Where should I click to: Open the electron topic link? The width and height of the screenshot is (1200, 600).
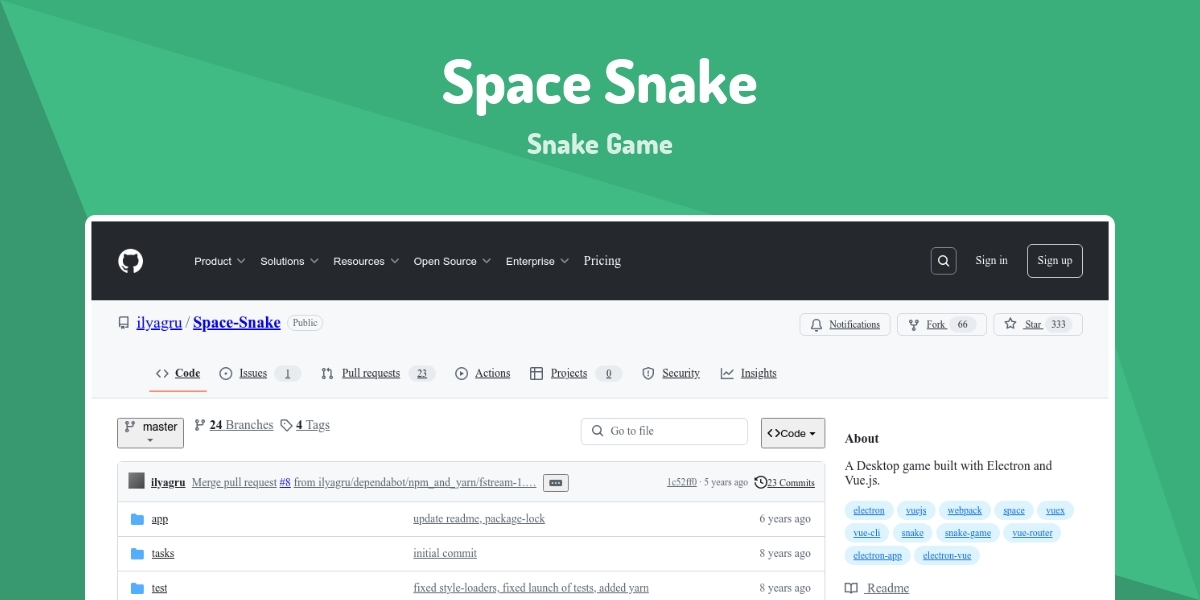click(868, 510)
